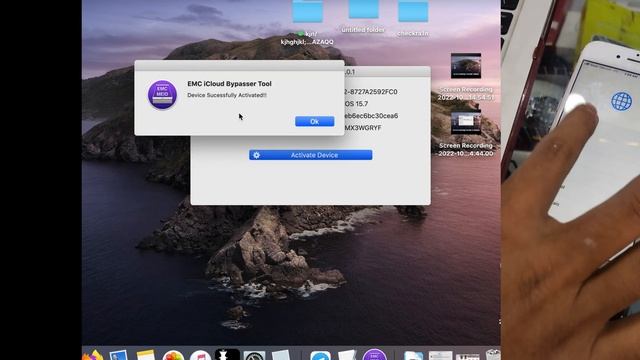The width and height of the screenshot is (640, 360).
Task: Click the purple EMC app dock icon
Action: pyautogui.click(x=374, y=354)
